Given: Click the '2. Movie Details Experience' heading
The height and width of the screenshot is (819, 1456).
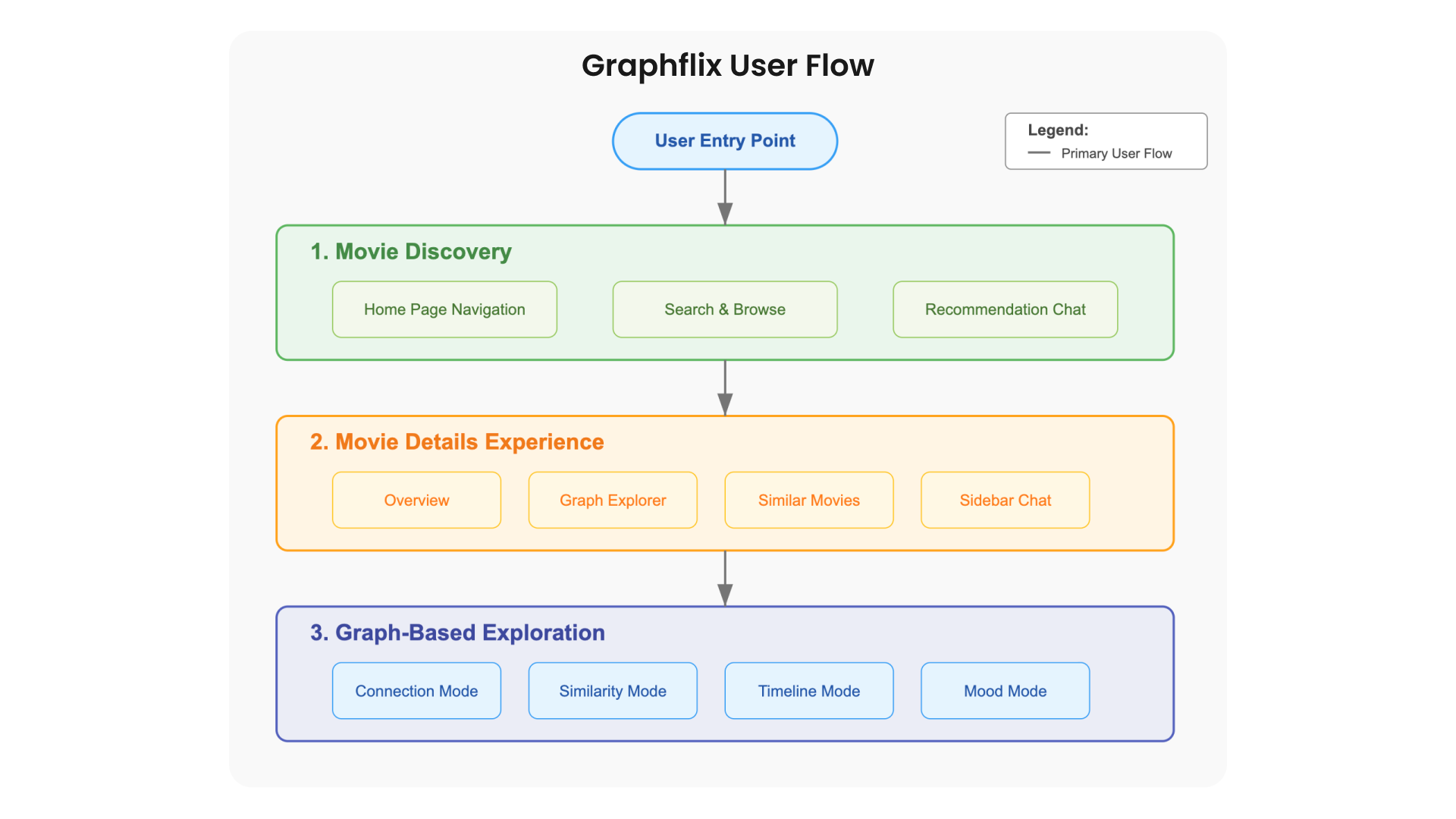Looking at the screenshot, I should pos(457,442).
